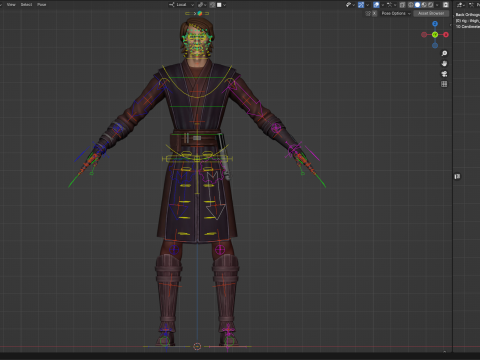Select the root circle control at feet center
The image size is (480, 360).
click(x=197, y=347)
